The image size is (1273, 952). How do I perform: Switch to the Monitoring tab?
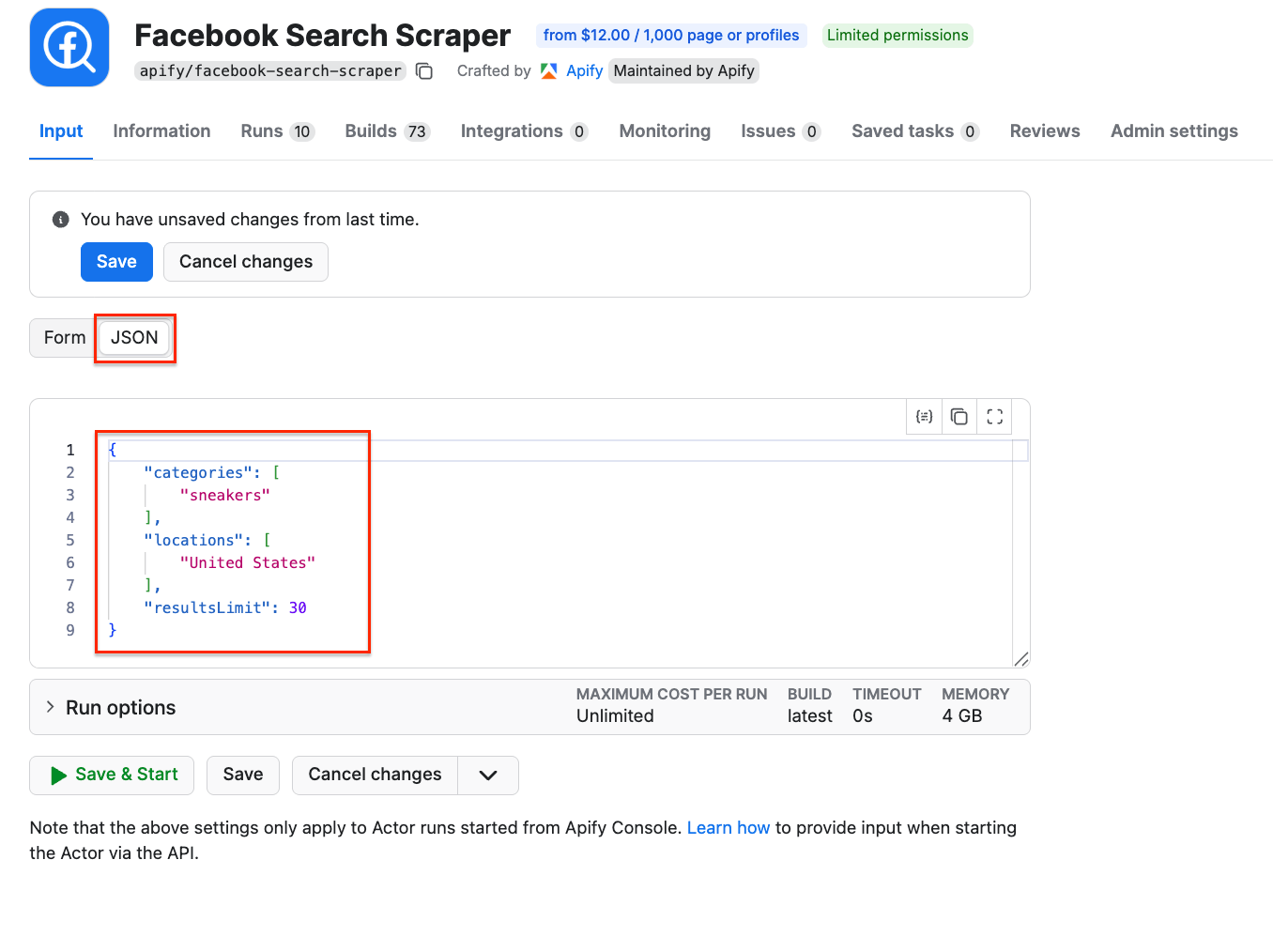click(x=664, y=131)
